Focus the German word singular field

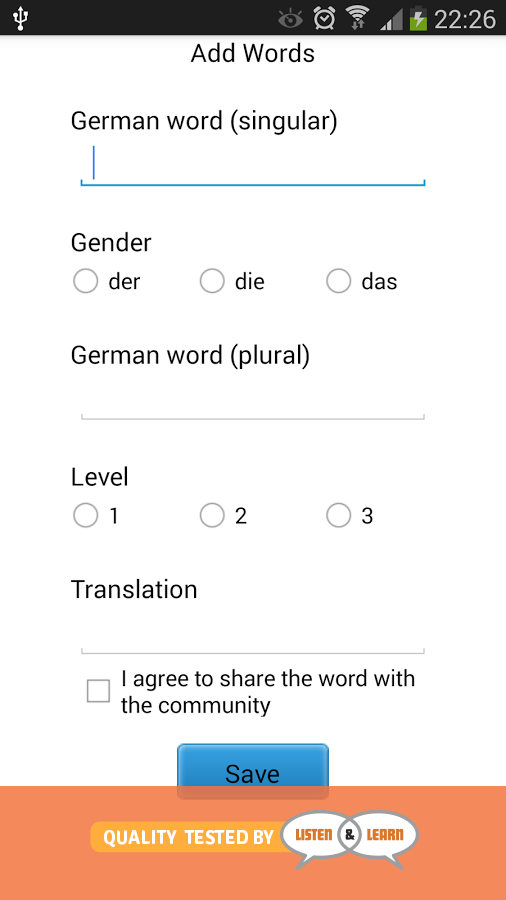(252, 164)
